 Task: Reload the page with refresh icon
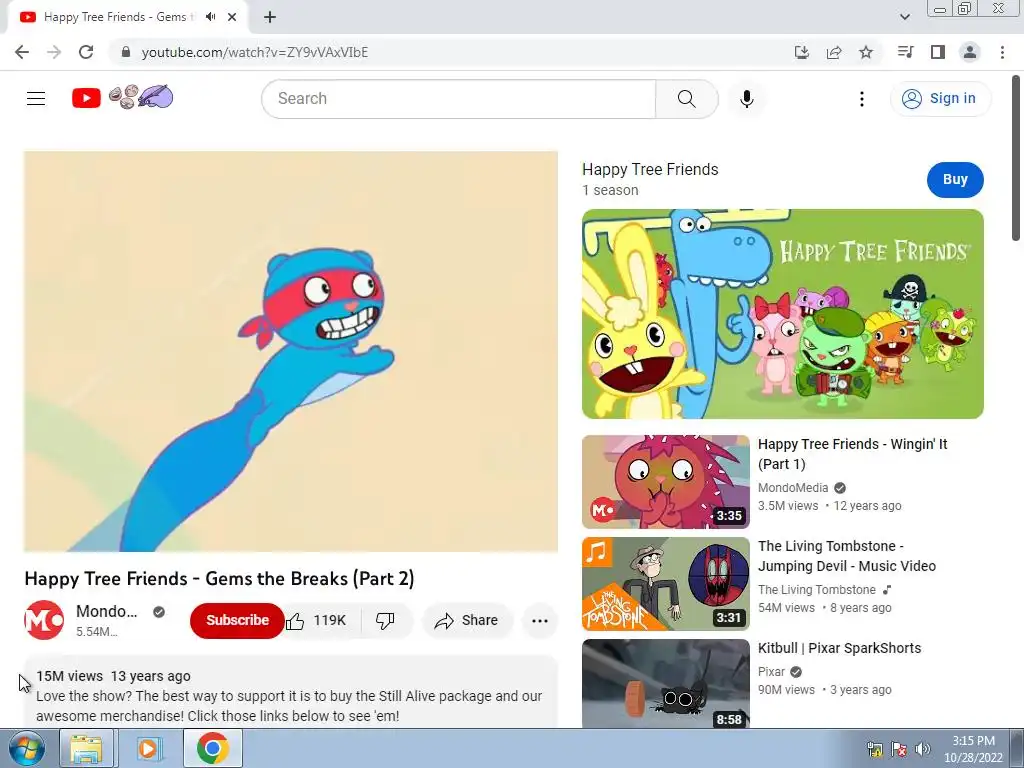point(86,52)
